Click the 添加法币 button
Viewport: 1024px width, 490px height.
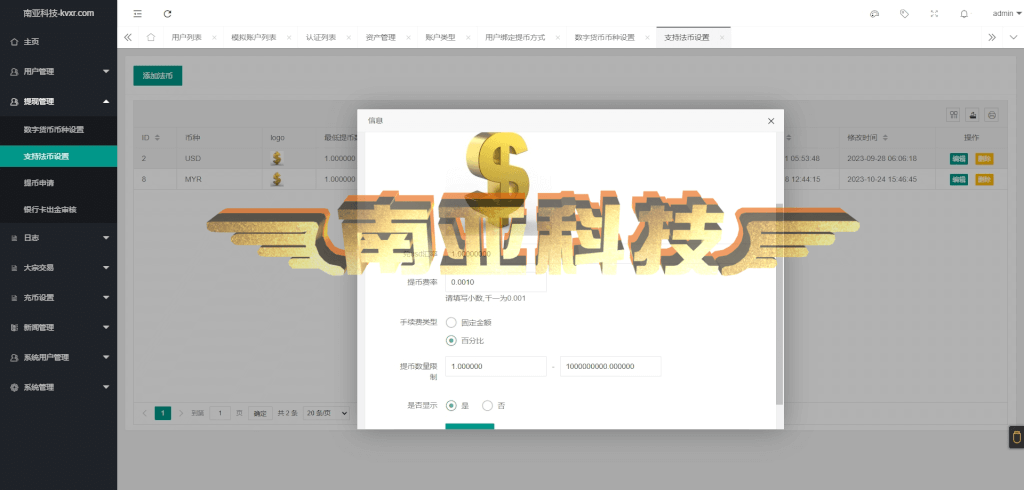click(157, 76)
